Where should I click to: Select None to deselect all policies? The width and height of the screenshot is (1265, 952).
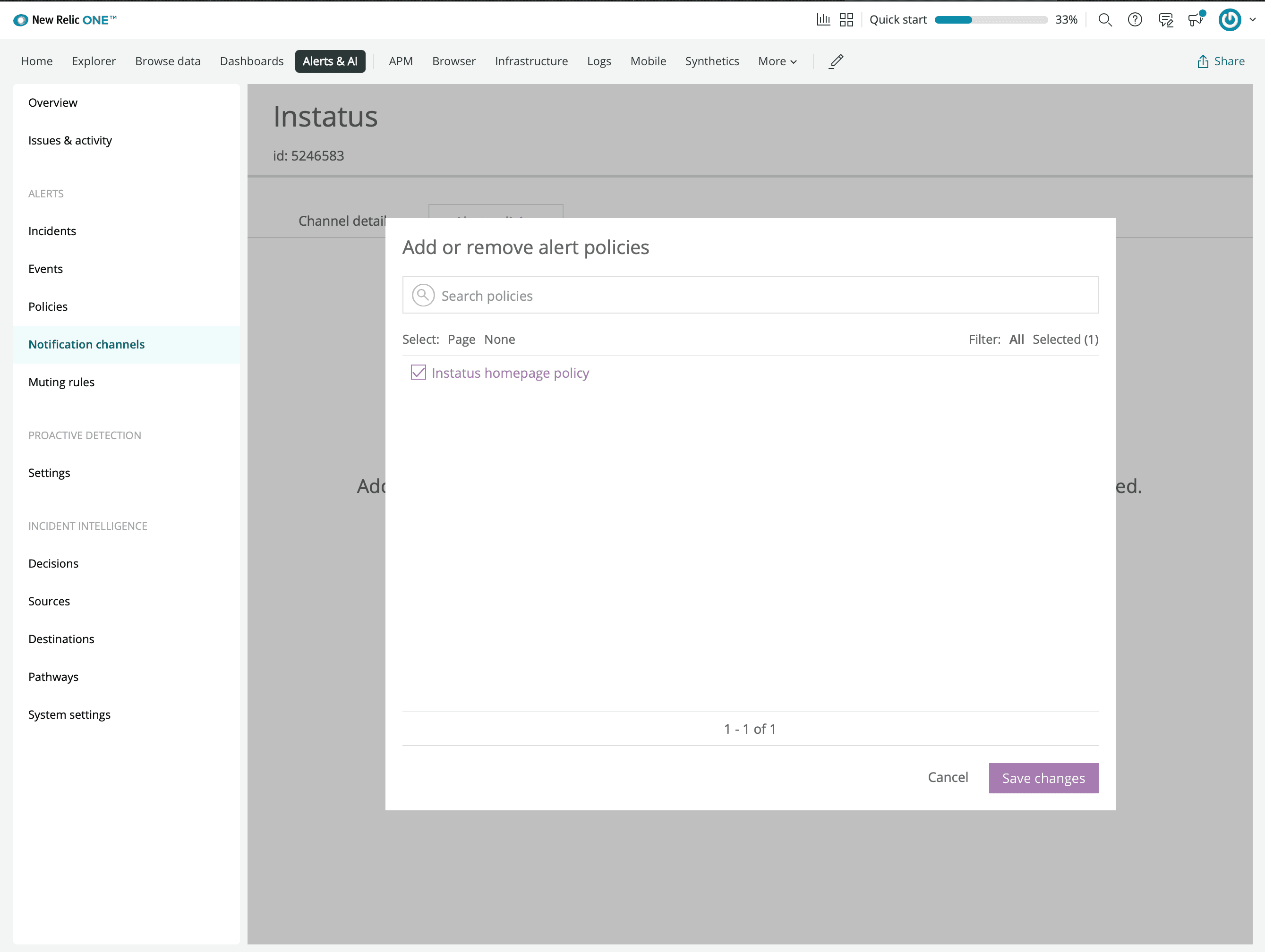[500, 339]
